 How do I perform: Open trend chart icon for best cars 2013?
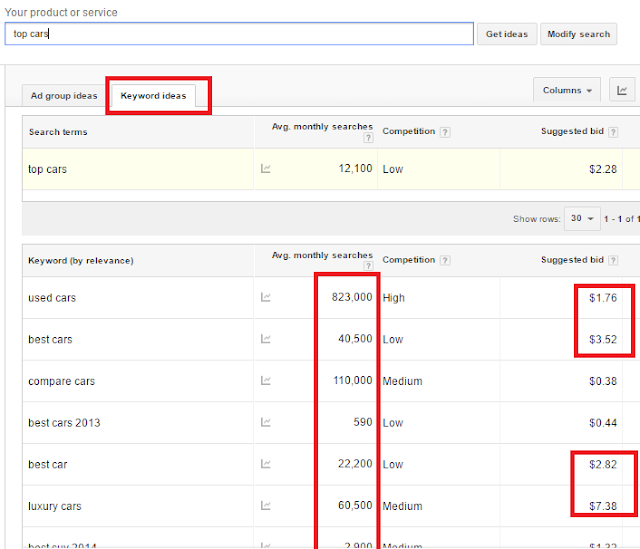tap(266, 422)
